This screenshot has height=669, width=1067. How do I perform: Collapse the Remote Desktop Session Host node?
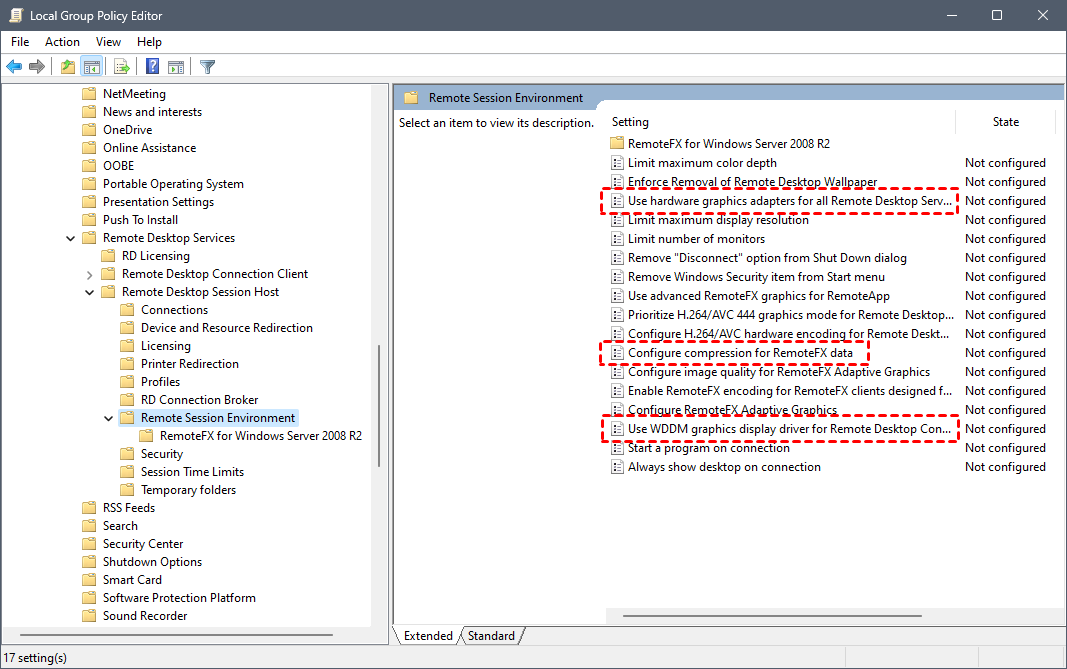(x=90, y=292)
